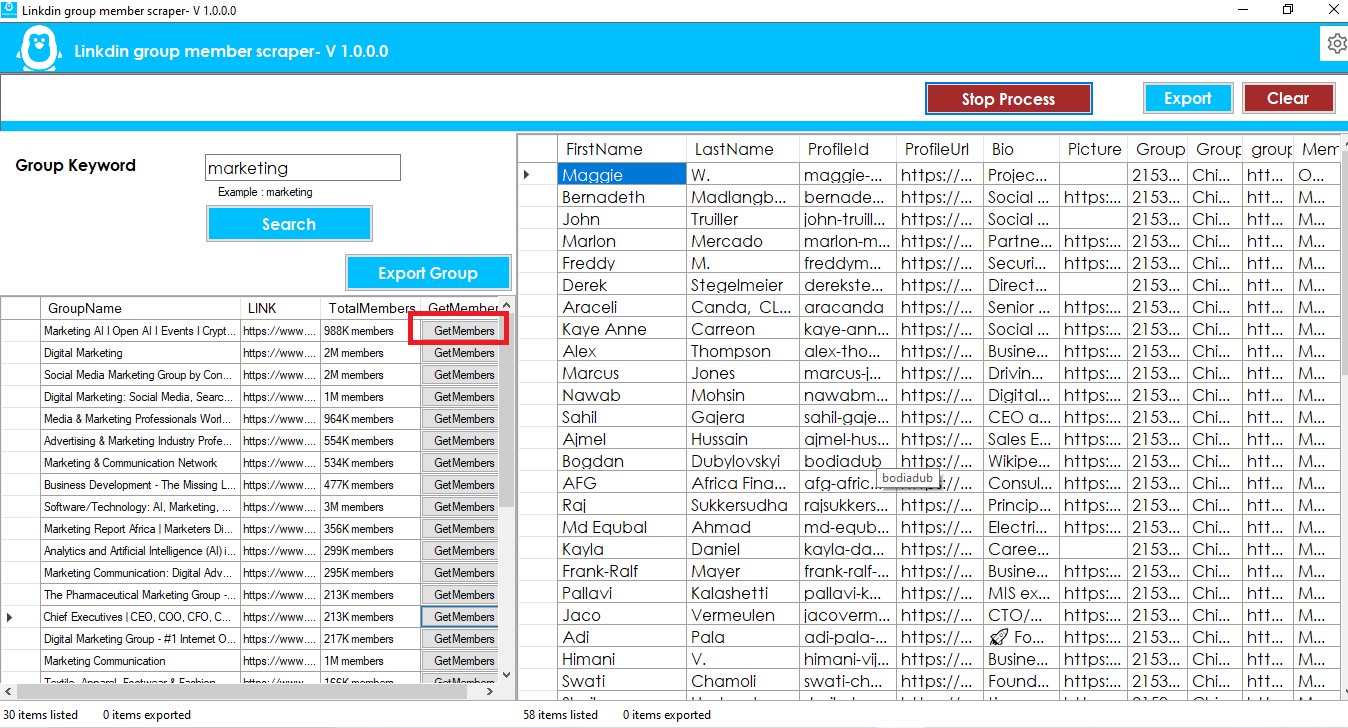
Task: Click group list vertical scrollbar down arrow
Action: pyautogui.click(x=506, y=675)
